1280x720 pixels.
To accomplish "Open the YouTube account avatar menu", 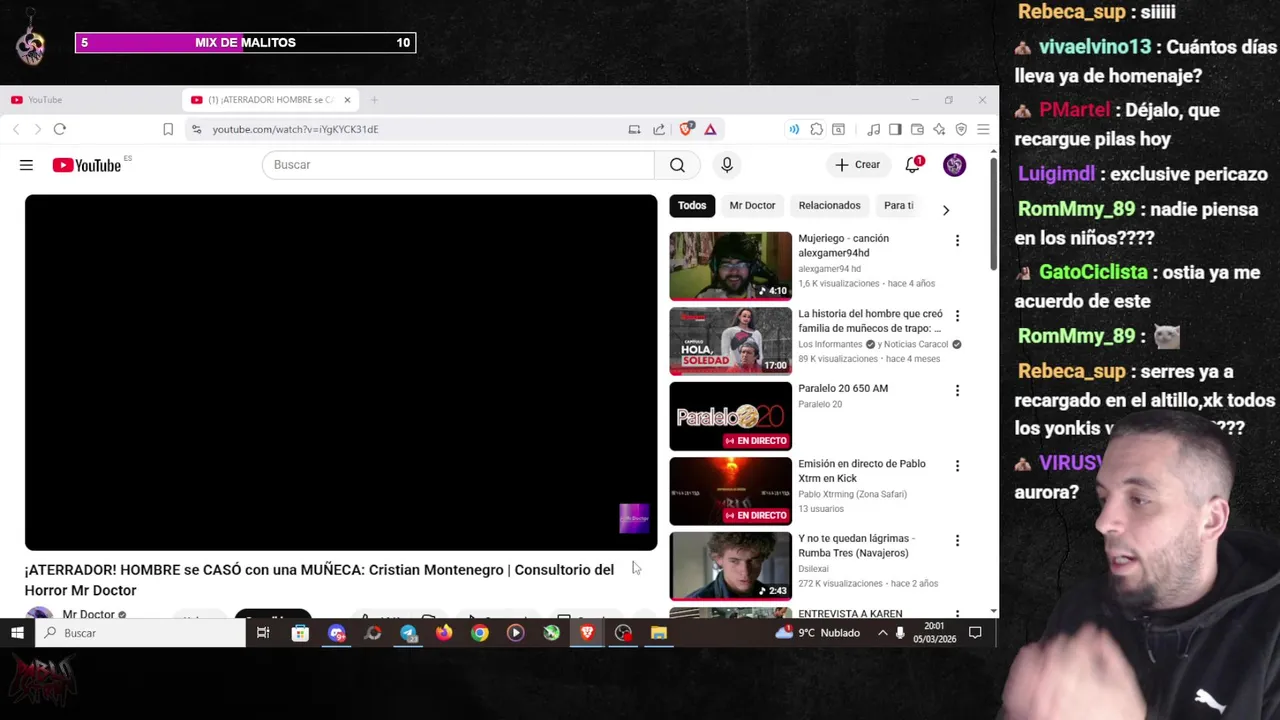I will tap(955, 165).
